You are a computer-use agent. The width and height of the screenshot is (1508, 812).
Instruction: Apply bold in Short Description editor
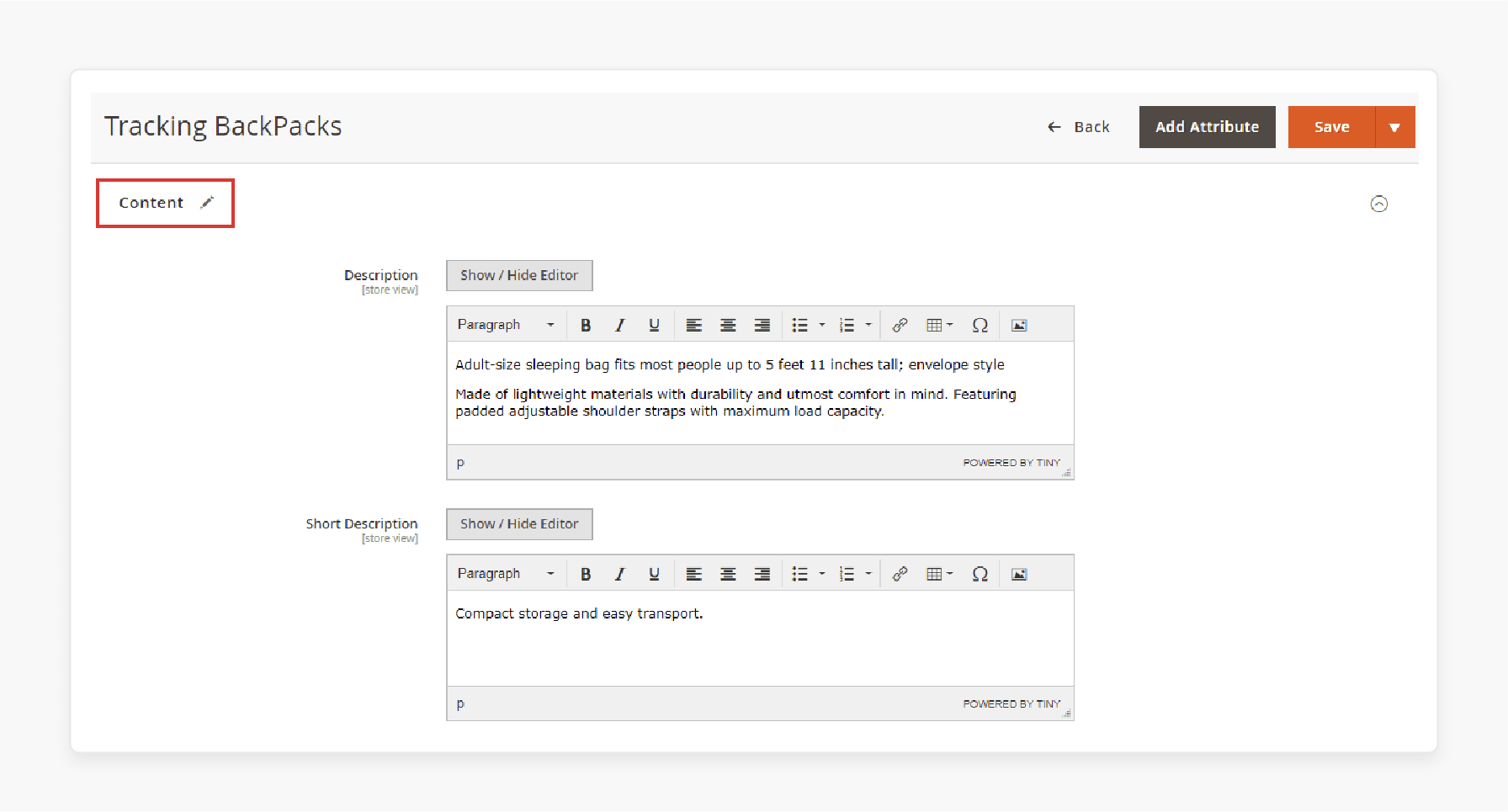click(x=586, y=574)
